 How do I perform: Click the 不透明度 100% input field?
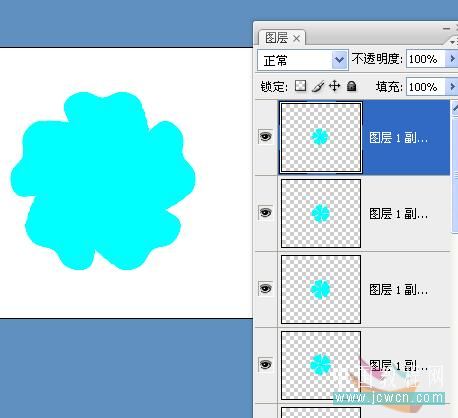426,59
